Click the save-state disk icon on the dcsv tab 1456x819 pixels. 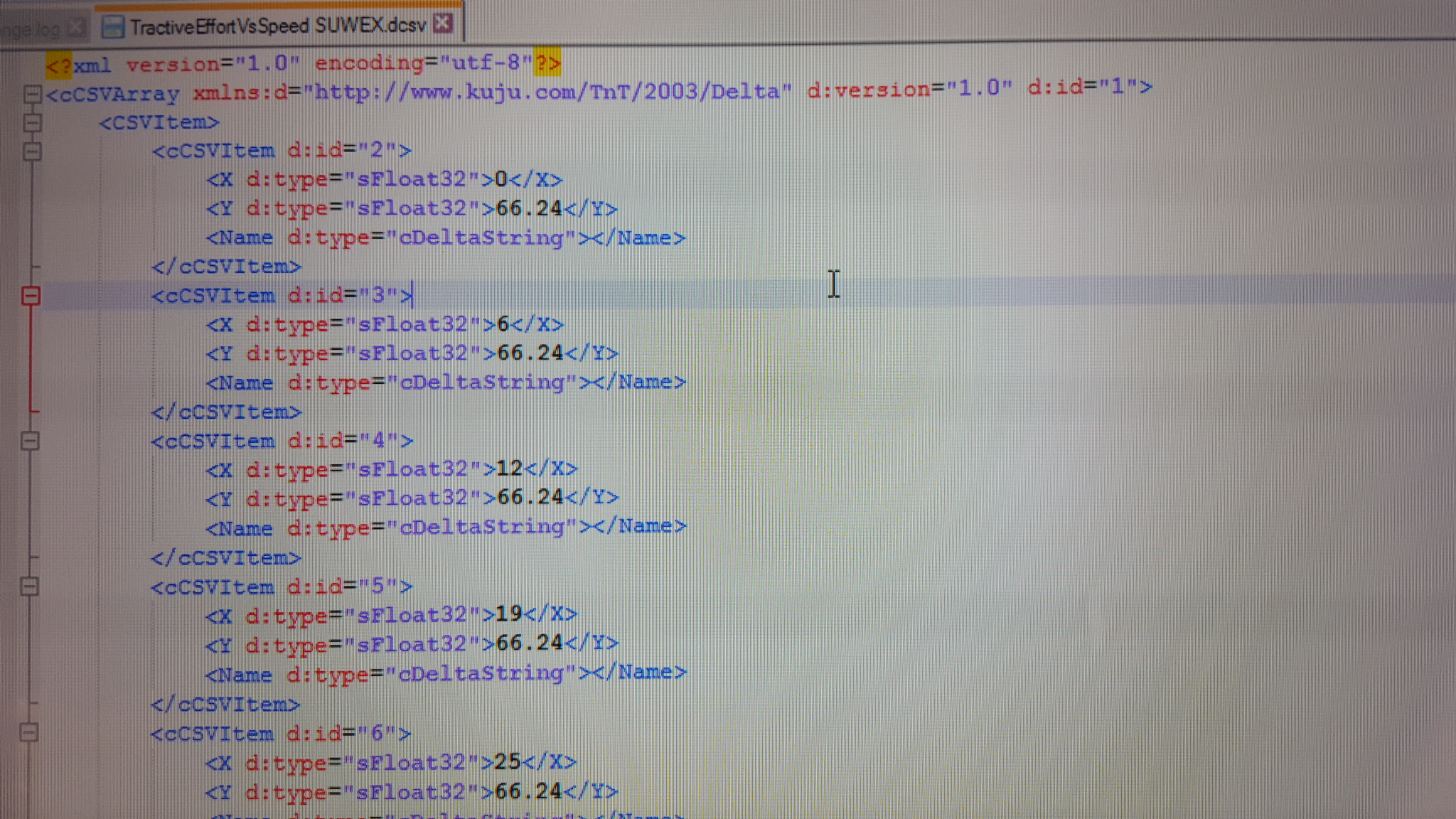[x=112, y=27]
